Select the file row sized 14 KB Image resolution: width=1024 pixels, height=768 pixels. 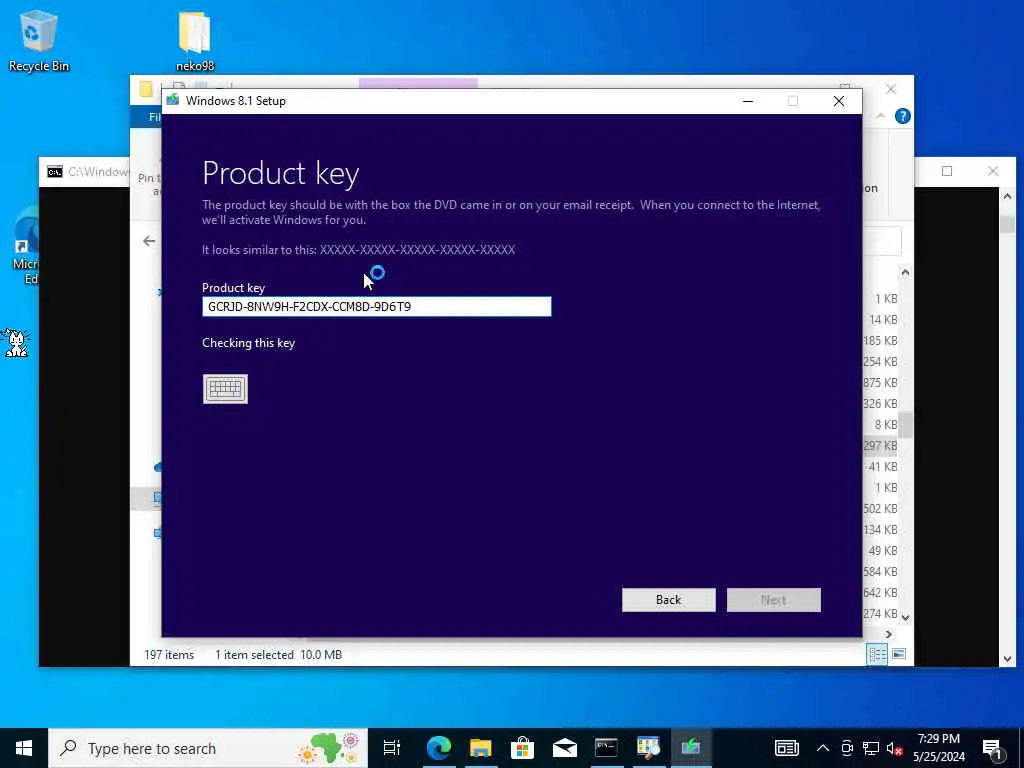(x=883, y=319)
